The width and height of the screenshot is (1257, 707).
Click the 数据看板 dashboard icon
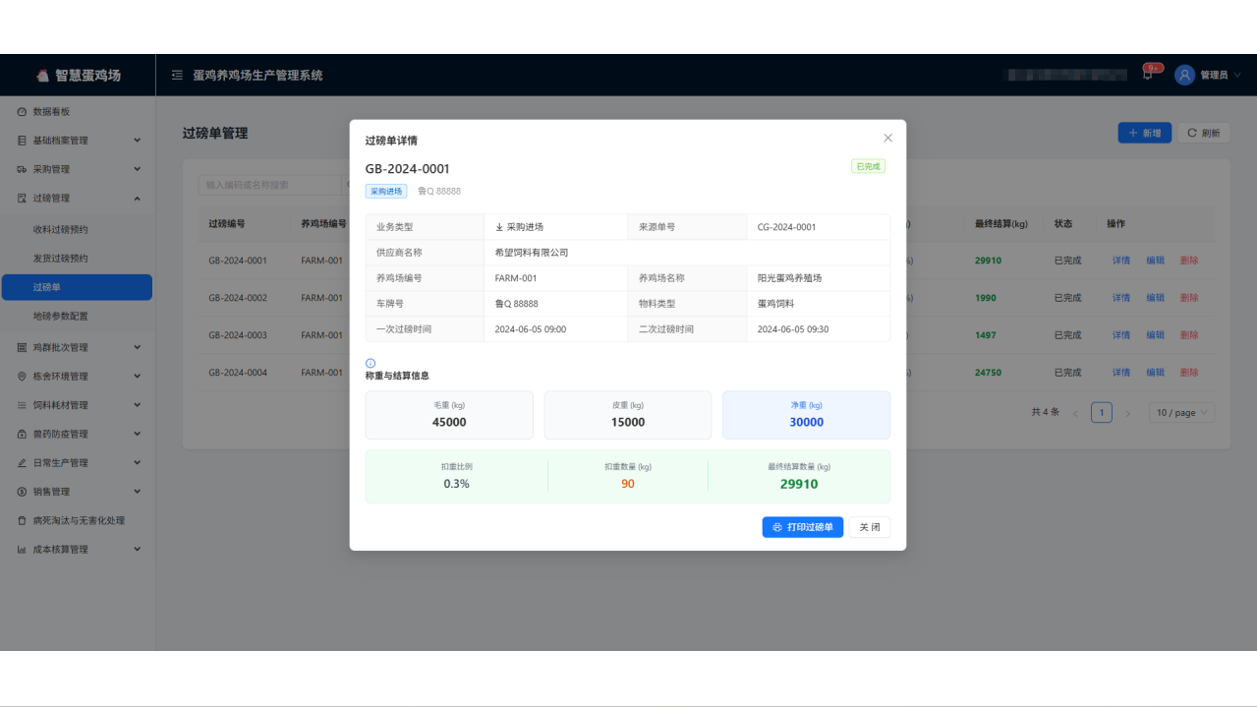click(22, 112)
